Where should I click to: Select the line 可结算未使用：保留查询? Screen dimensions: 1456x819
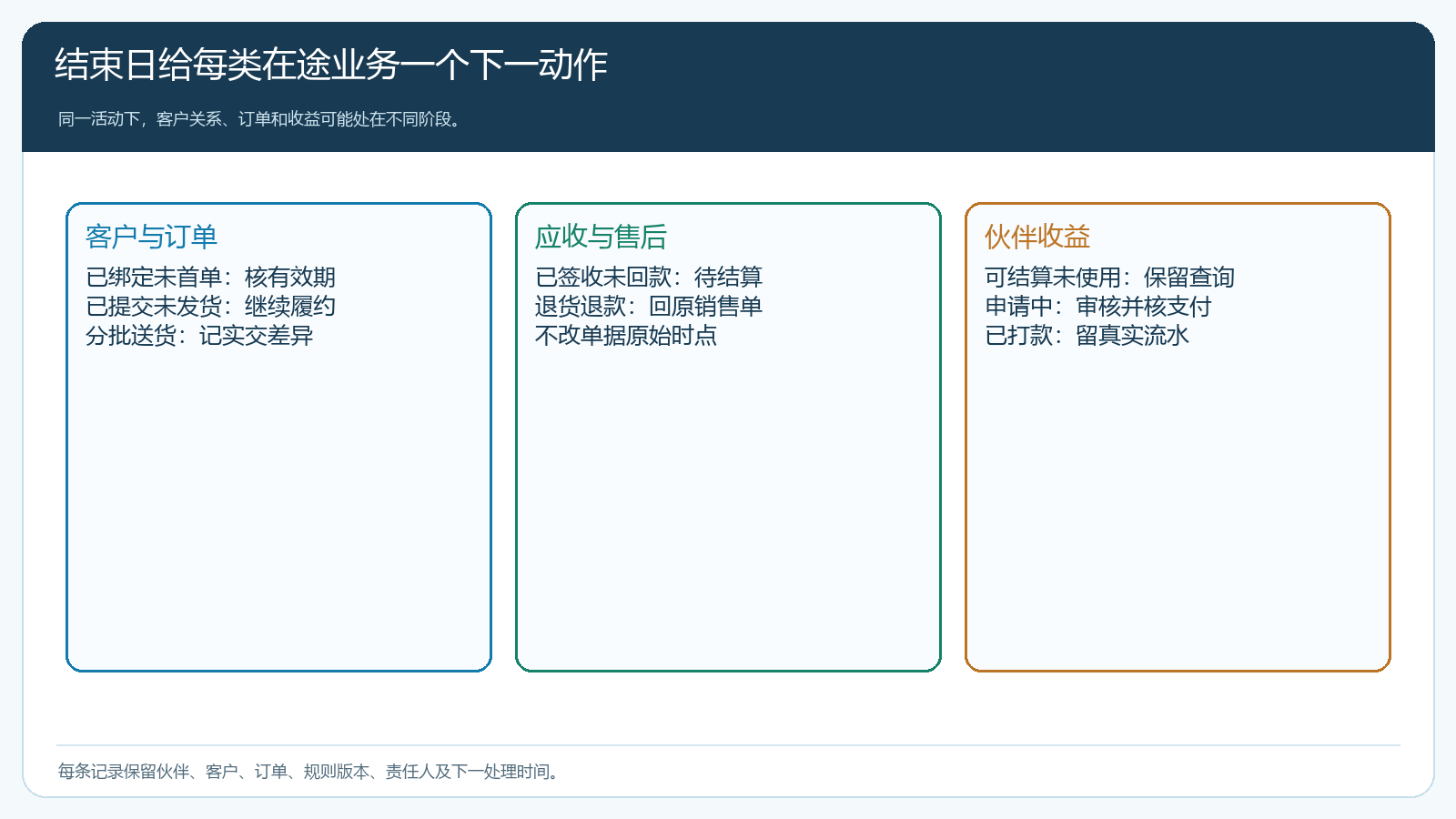[1109, 278]
